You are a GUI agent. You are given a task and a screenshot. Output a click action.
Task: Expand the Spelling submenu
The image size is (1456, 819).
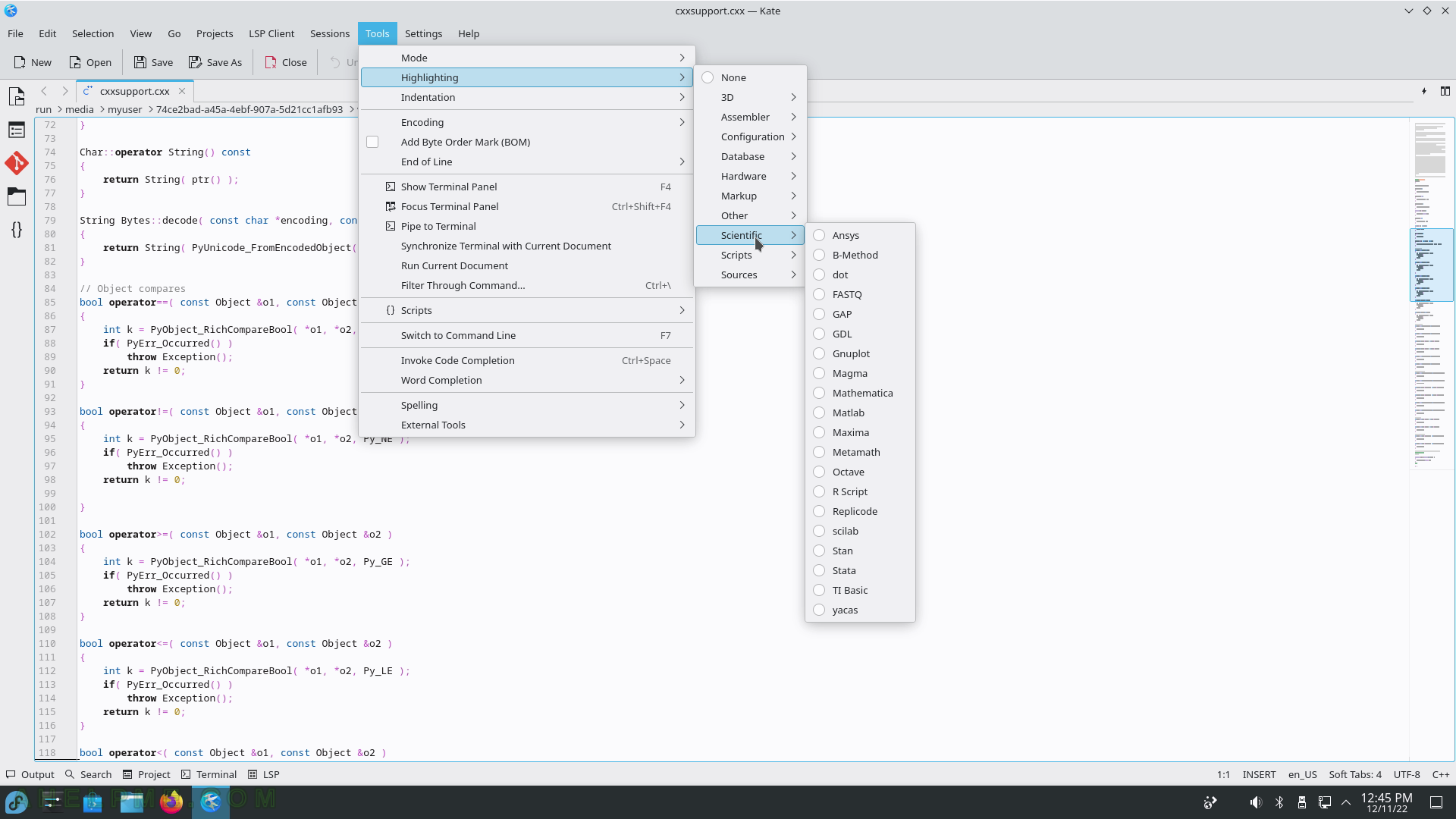click(x=527, y=405)
